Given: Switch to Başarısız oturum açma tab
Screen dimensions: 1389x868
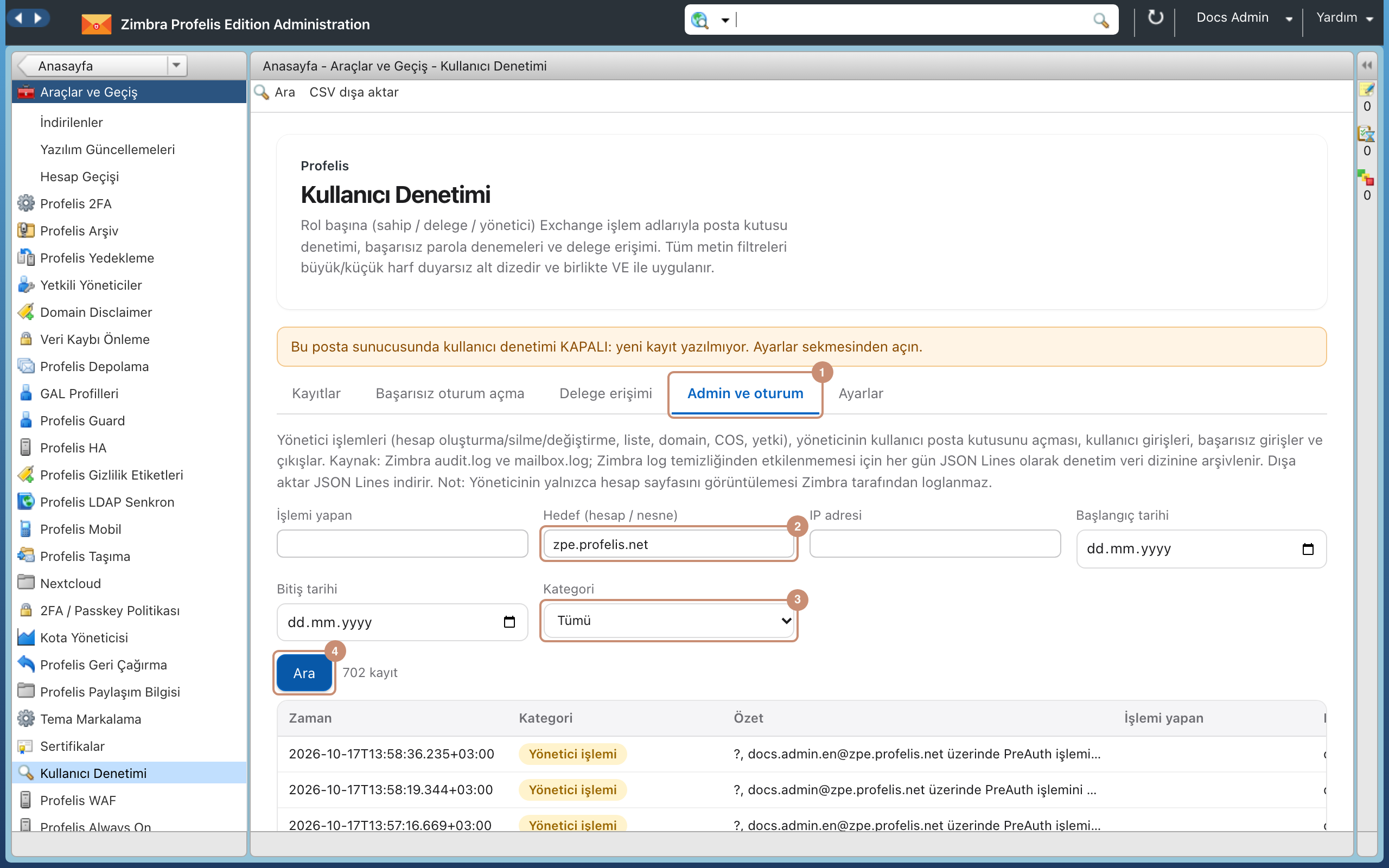Looking at the screenshot, I should 450,393.
